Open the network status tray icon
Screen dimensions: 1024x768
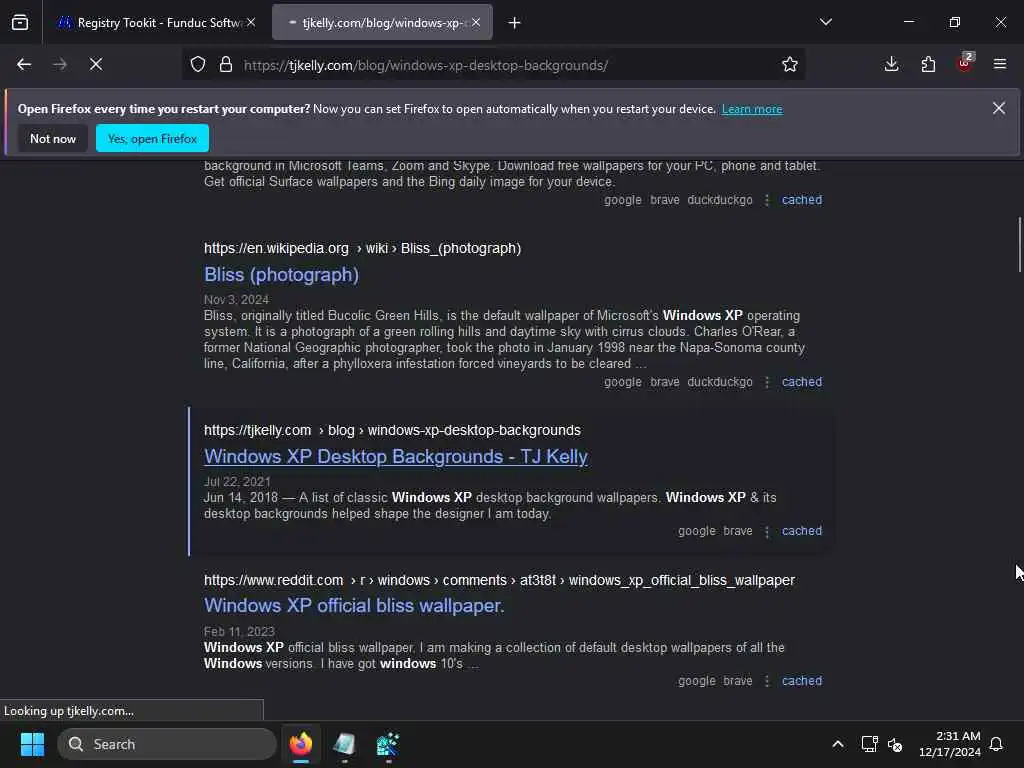click(x=869, y=744)
